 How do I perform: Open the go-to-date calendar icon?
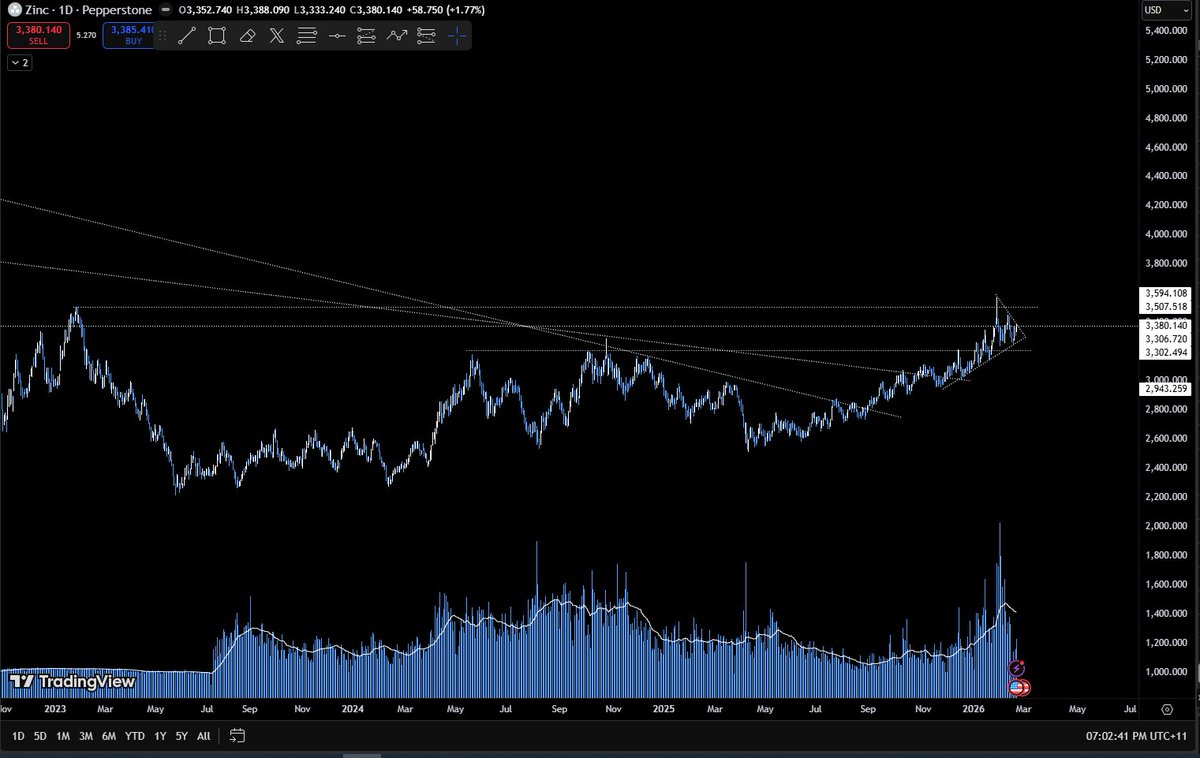pyautogui.click(x=237, y=735)
